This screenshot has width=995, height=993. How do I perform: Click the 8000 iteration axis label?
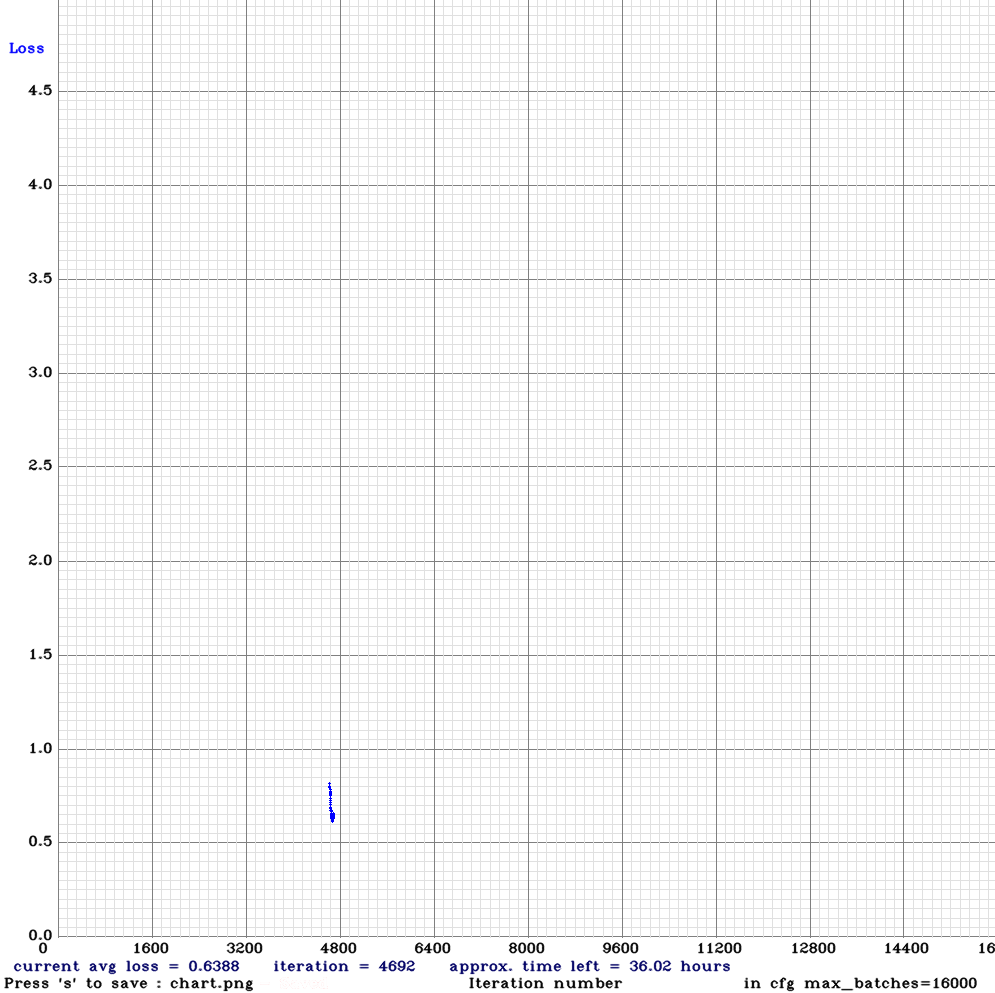pyautogui.click(x=527, y=949)
